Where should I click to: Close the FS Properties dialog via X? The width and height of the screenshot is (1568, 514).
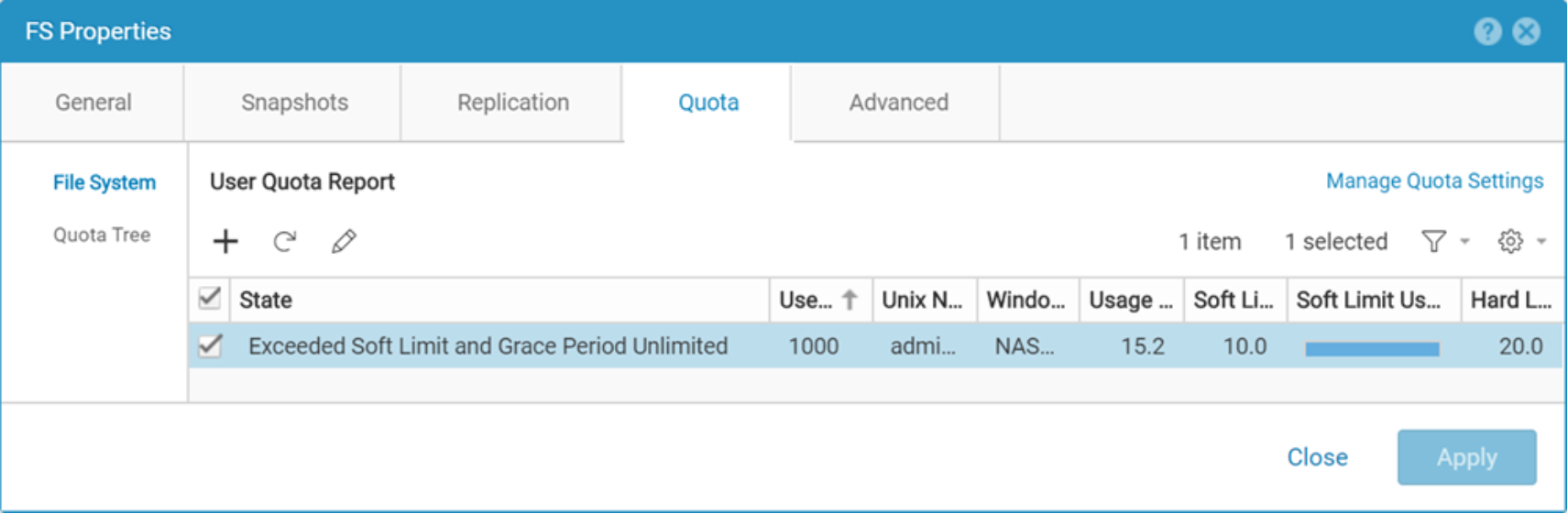point(1526,31)
